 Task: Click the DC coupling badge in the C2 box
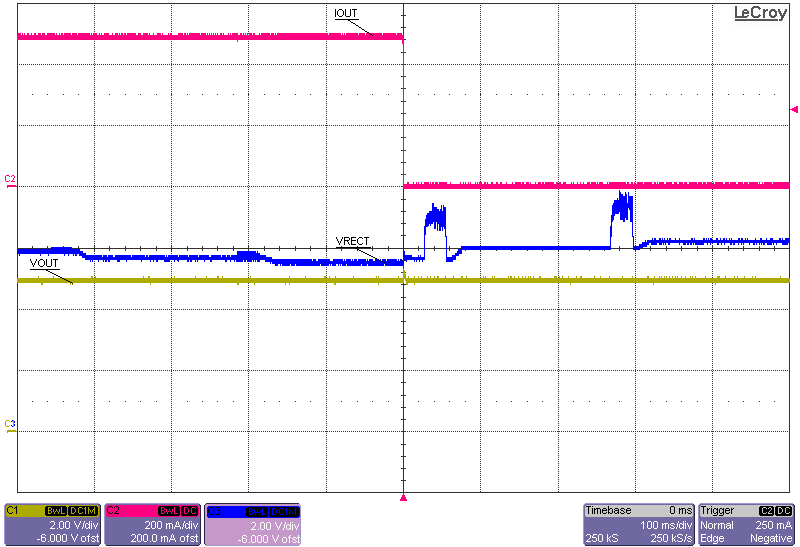click(189, 511)
